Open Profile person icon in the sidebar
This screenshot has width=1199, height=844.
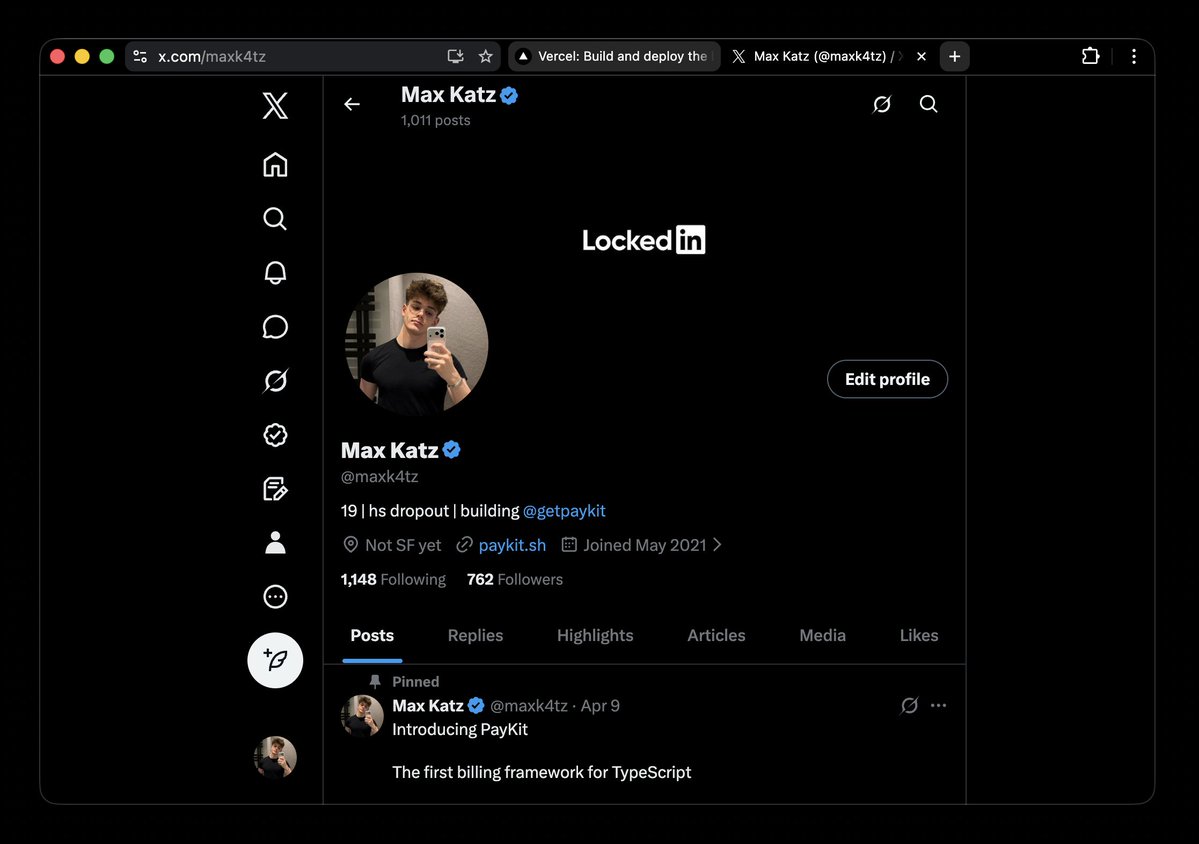pyautogui.click(x=275, y=543)
